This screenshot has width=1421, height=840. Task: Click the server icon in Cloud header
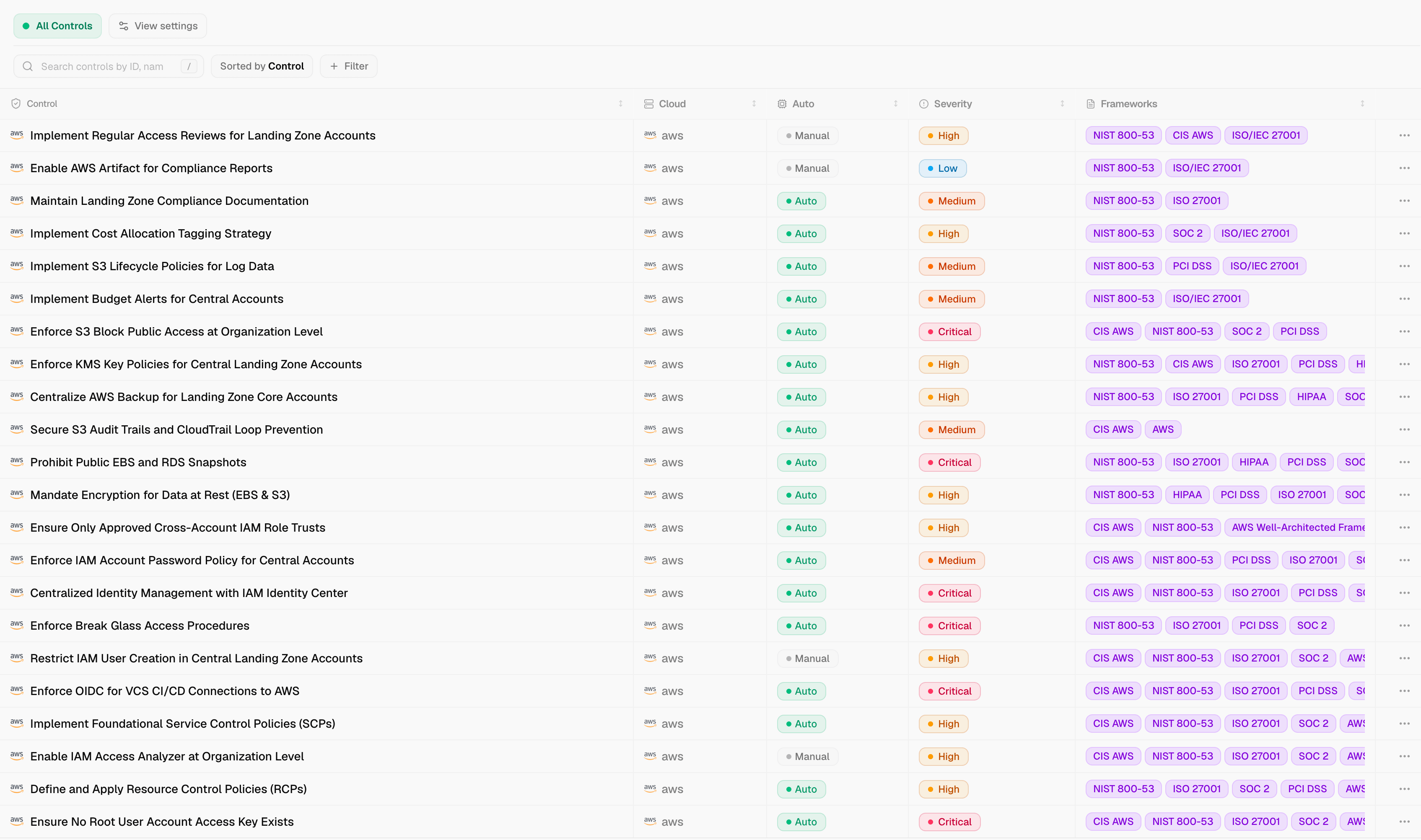pos(649,103)
